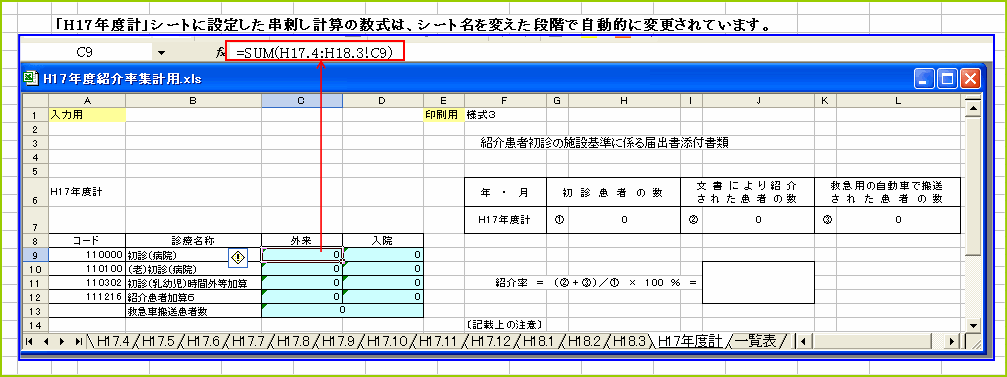Screen dimensions: 1007x377
Task: Minimize the workbook window
Action: tap(924, 78)
